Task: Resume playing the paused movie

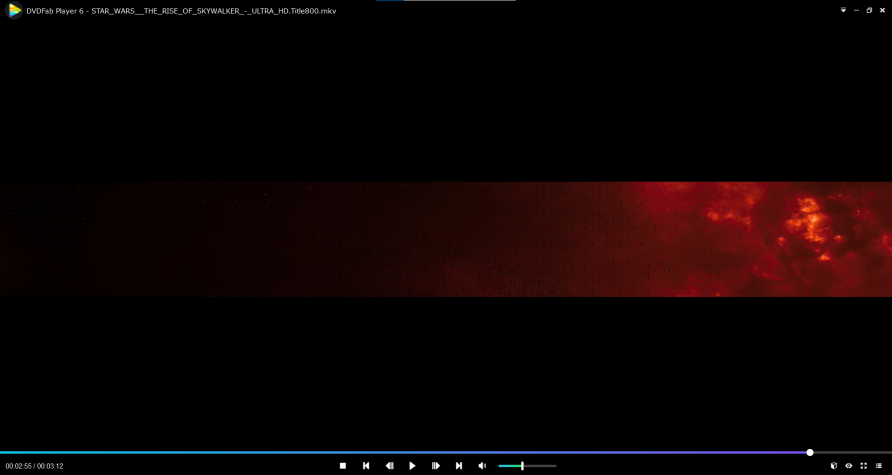Action: 412,466
